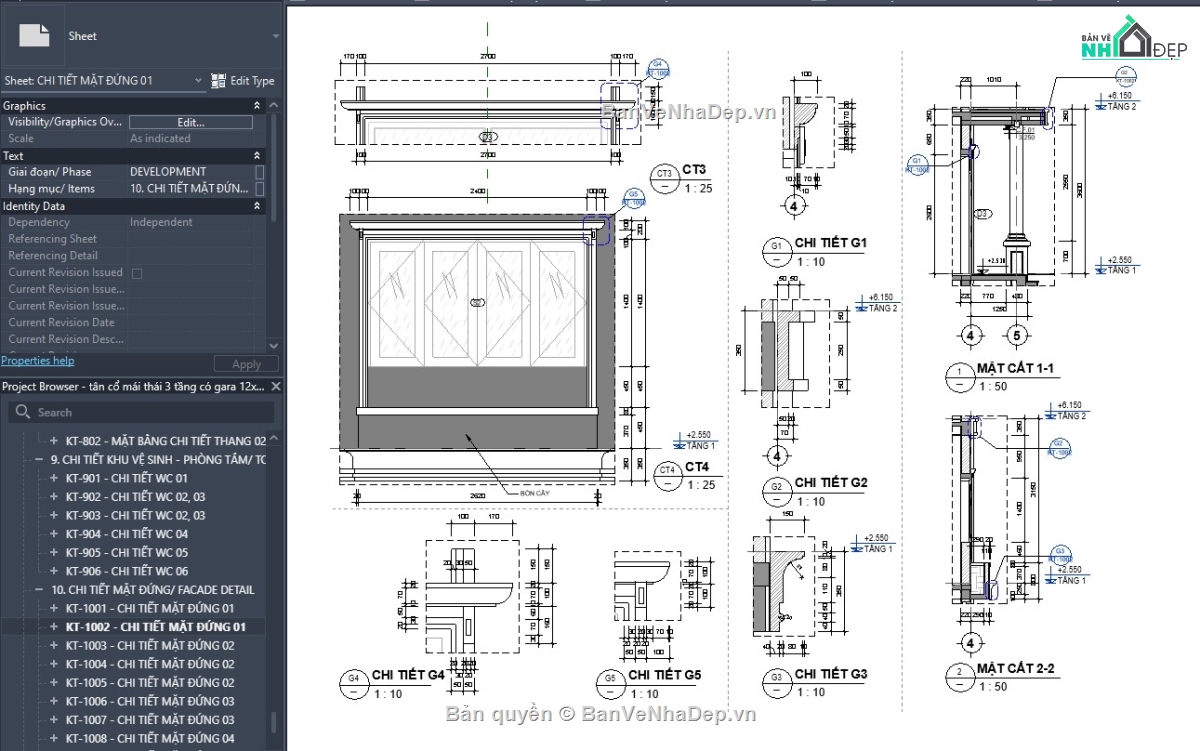Collapse the 9. CHI TIẾT KHU VỆ SINH group
The width and height of the screenshot is (1200, 751).
tap(39, 460)
